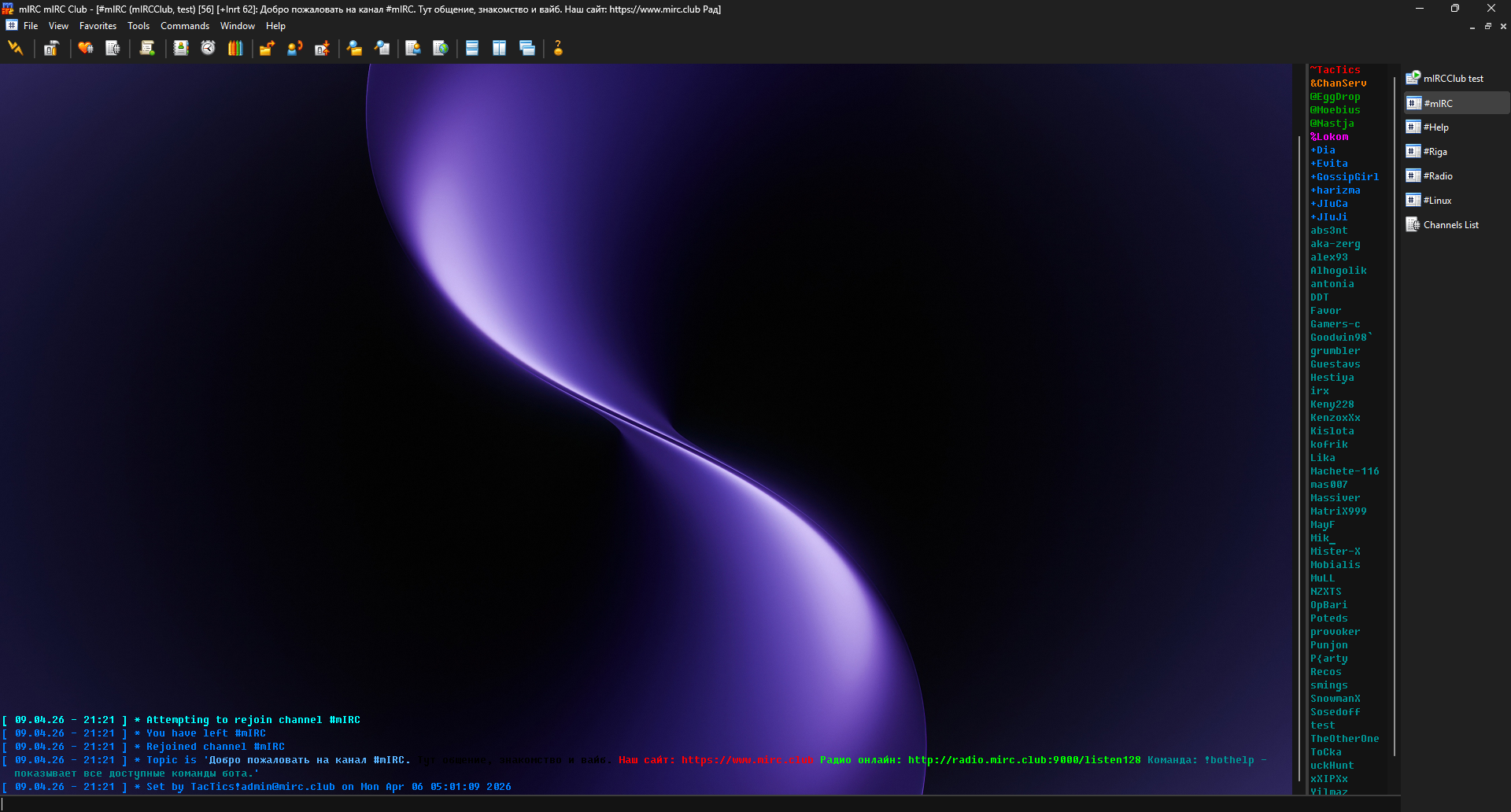
Task: Switch to the #Radio channel window
Action: click(x=1438, y=176)
